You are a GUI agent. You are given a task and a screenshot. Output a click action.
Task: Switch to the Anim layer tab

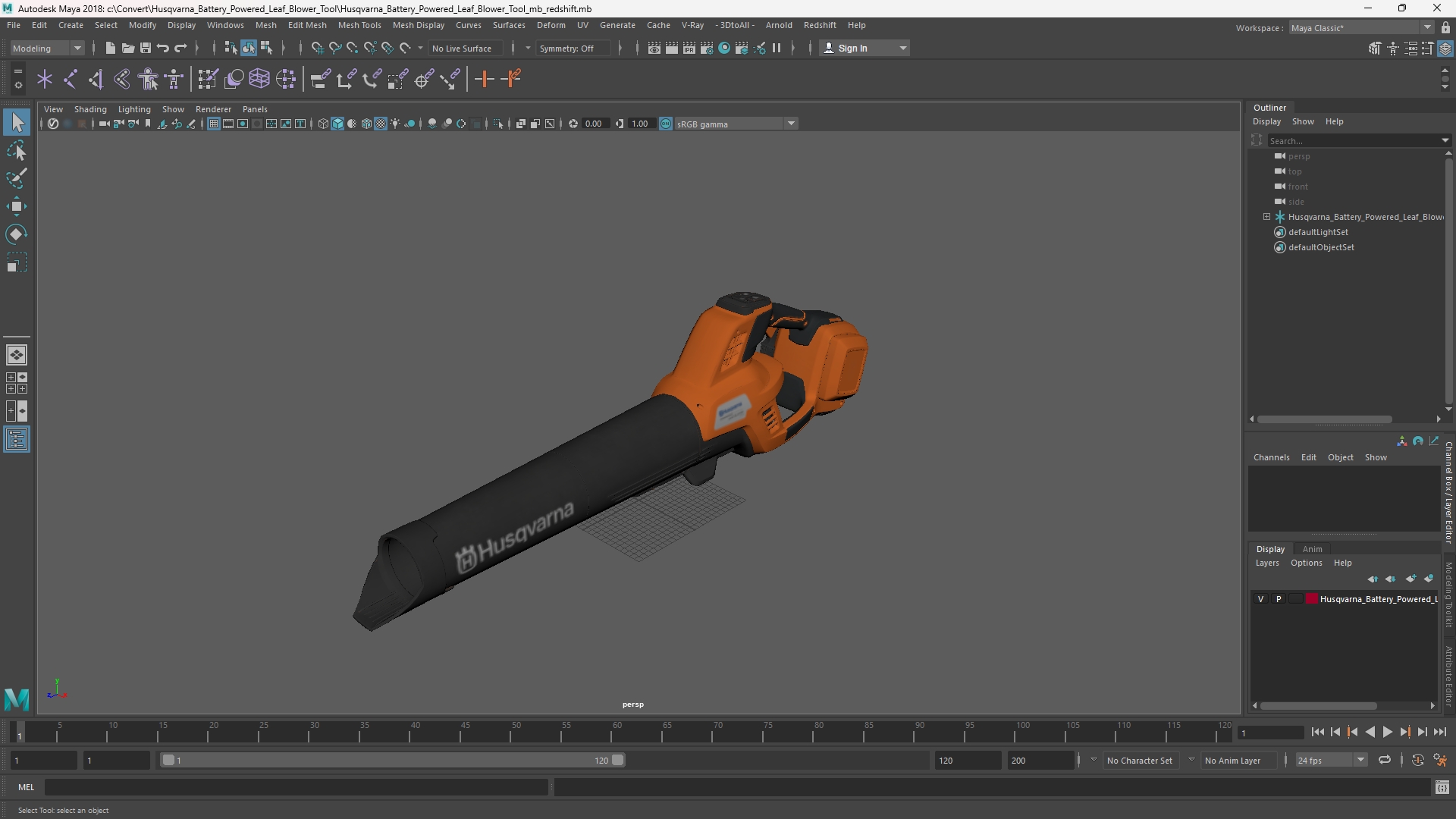tap(1312, 549)
